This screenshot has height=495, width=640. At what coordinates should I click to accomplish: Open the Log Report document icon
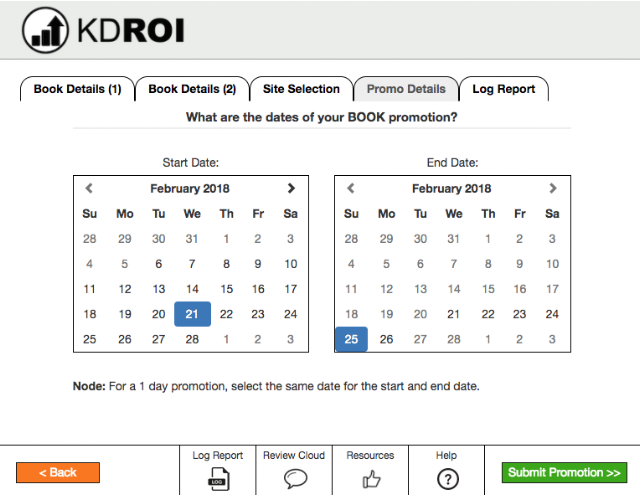(x=218, y=479)
